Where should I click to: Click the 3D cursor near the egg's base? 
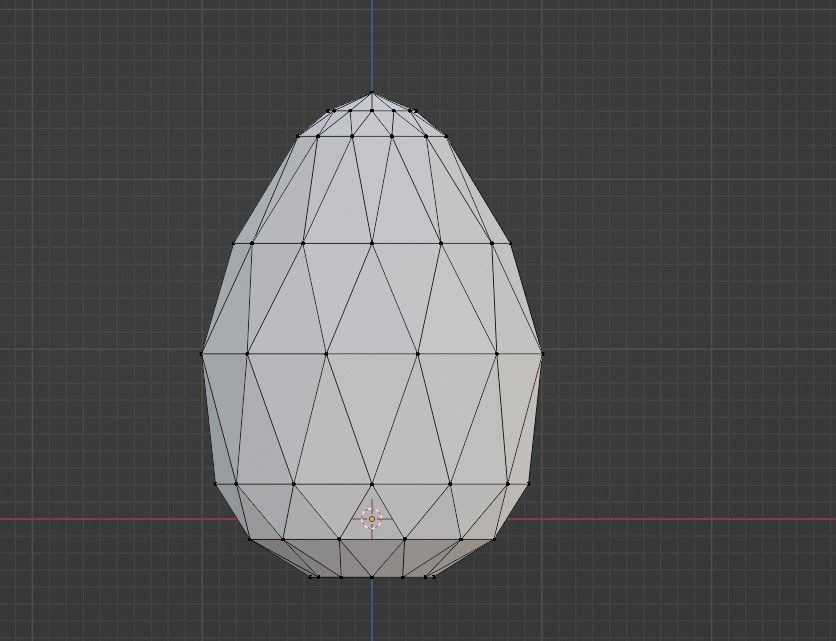(371, 519)
